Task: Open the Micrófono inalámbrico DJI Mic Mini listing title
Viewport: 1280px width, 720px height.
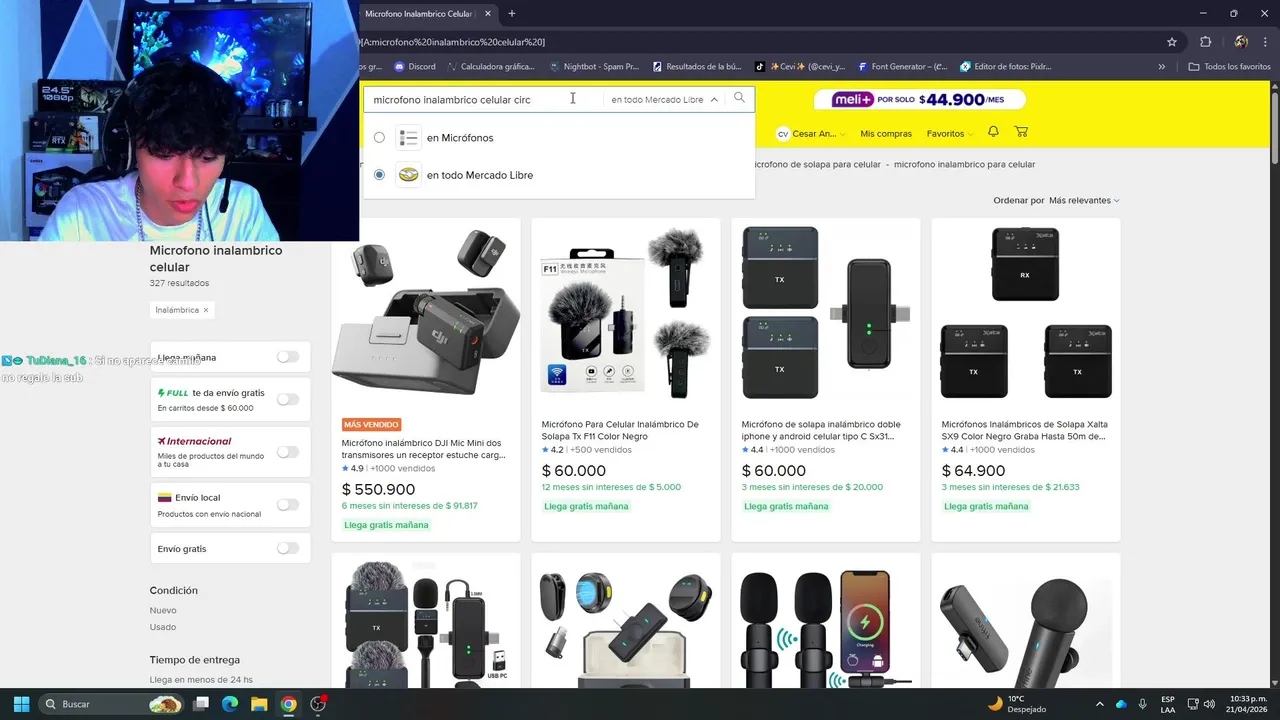Action: (423, 449)
